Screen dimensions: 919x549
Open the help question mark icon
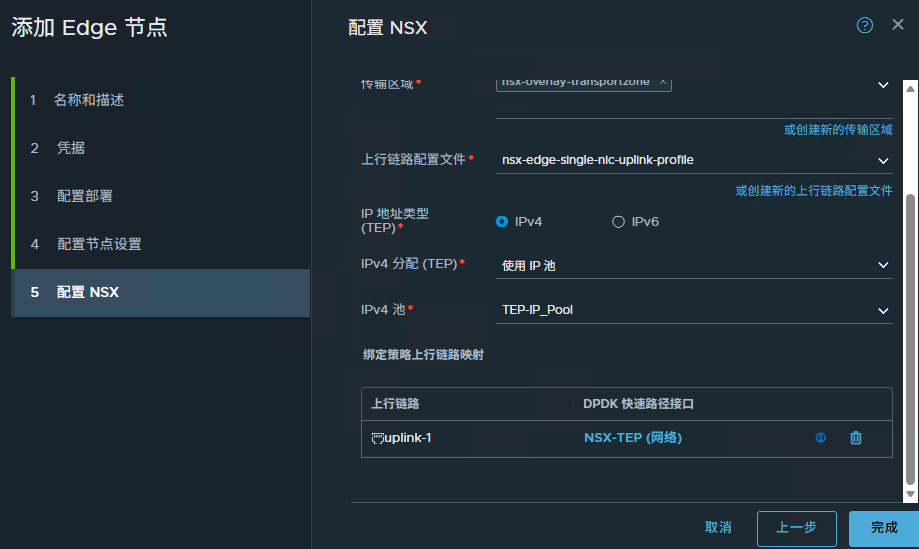[865, 25]
